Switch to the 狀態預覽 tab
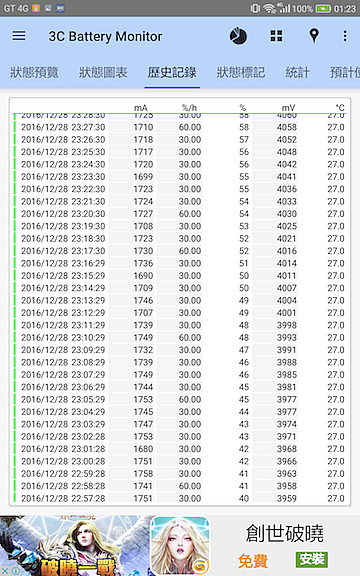The image size is (360, 576). coord(34,72)
